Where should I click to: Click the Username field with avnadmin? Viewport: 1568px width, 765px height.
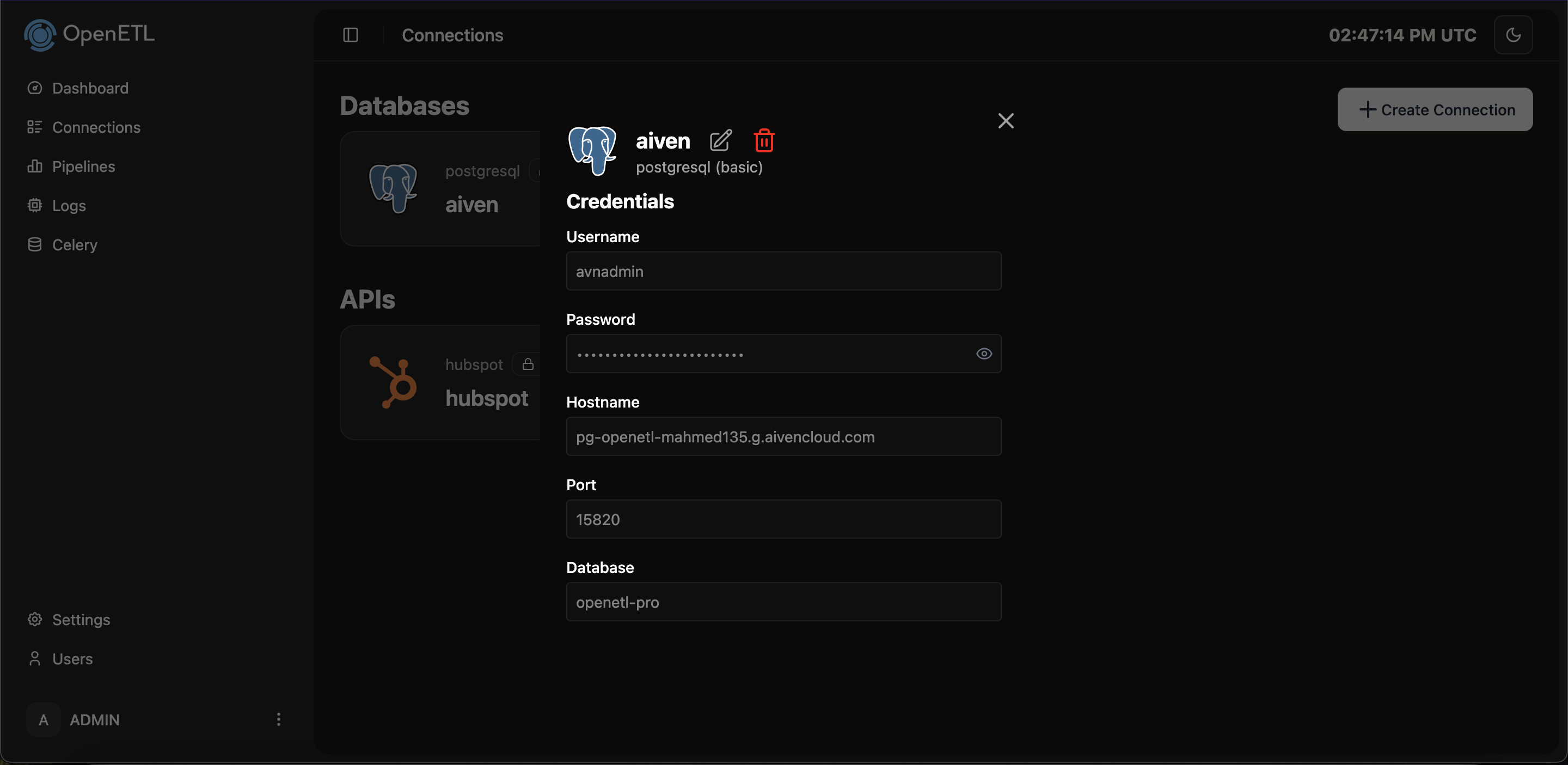point(783,271)
